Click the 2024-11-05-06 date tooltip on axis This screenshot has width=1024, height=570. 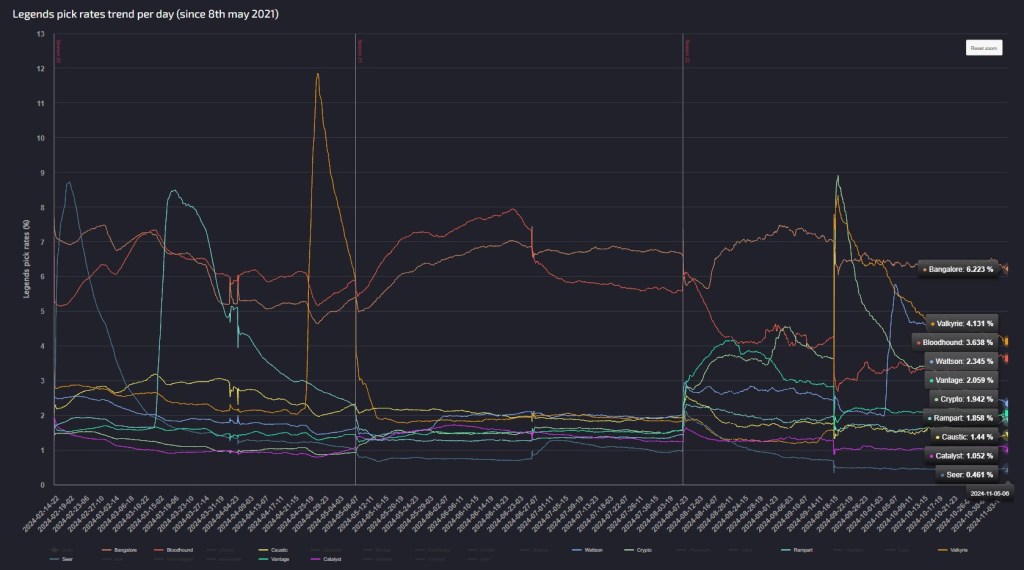tap(989, 493)
